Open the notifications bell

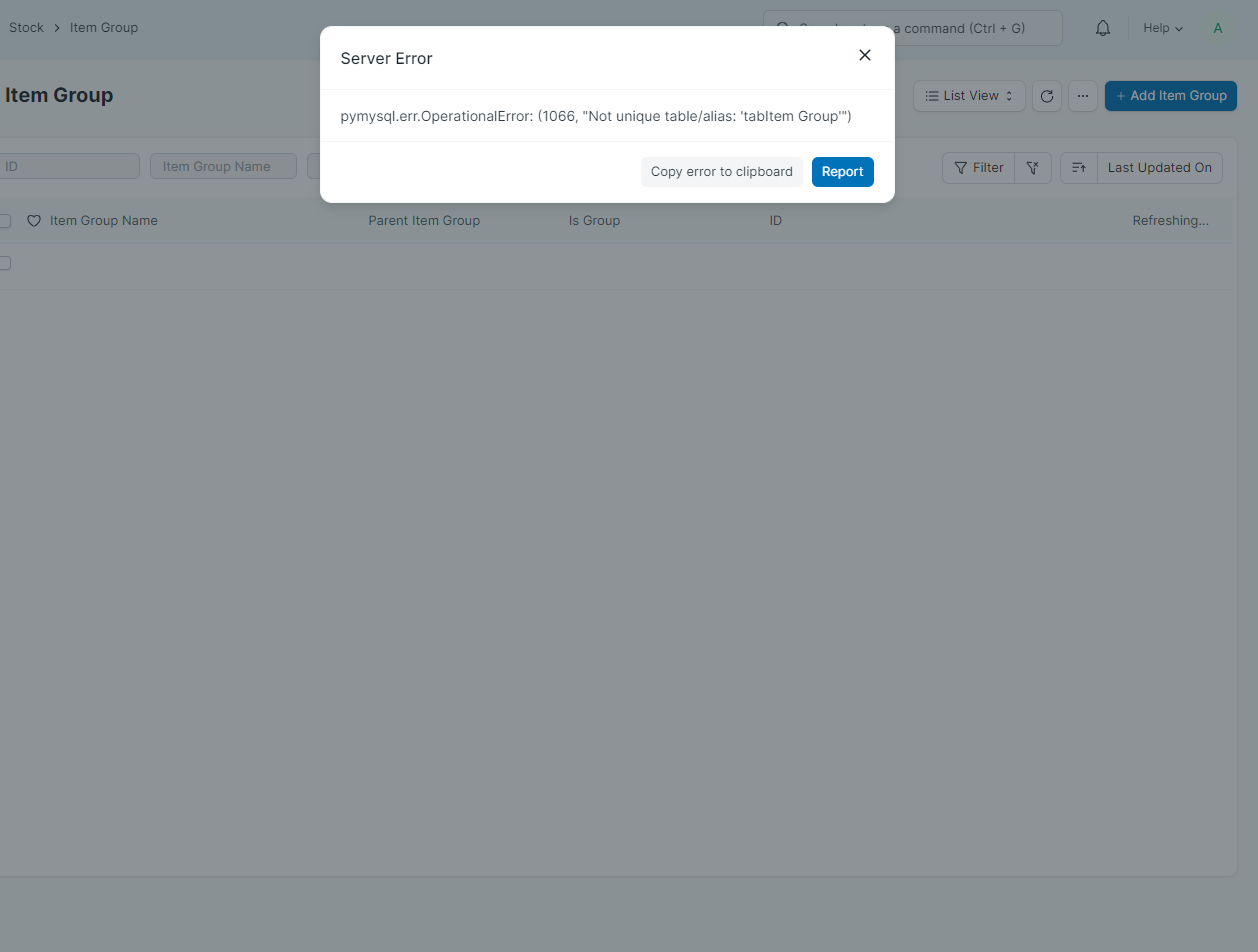click(1102, 27)
